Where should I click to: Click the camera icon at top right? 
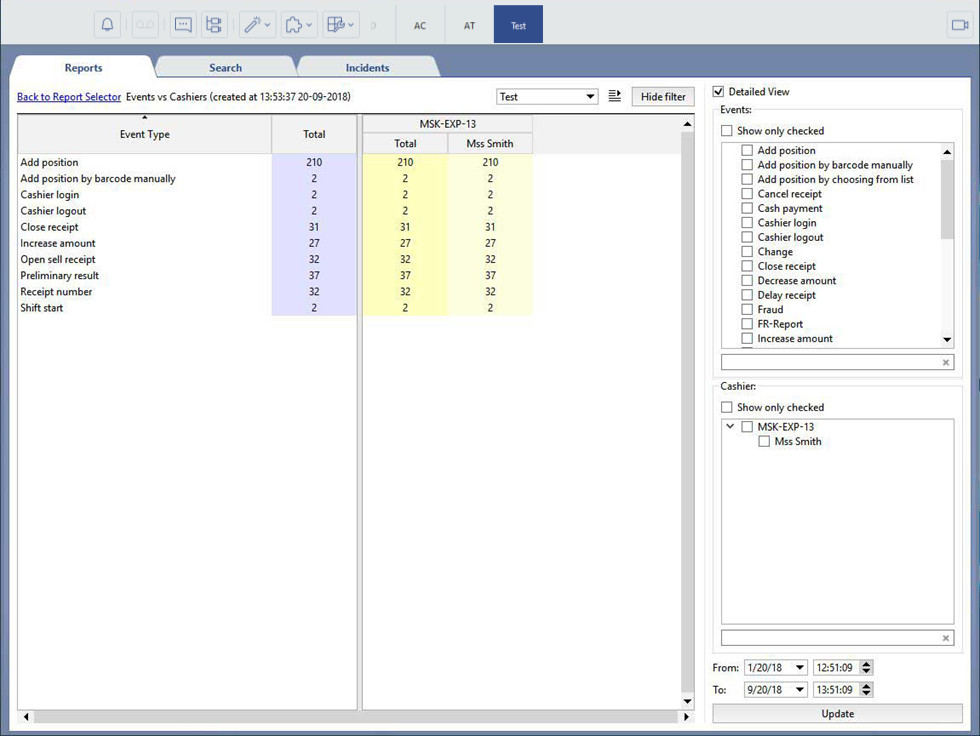pyautogui.click(x=959, y=25)
